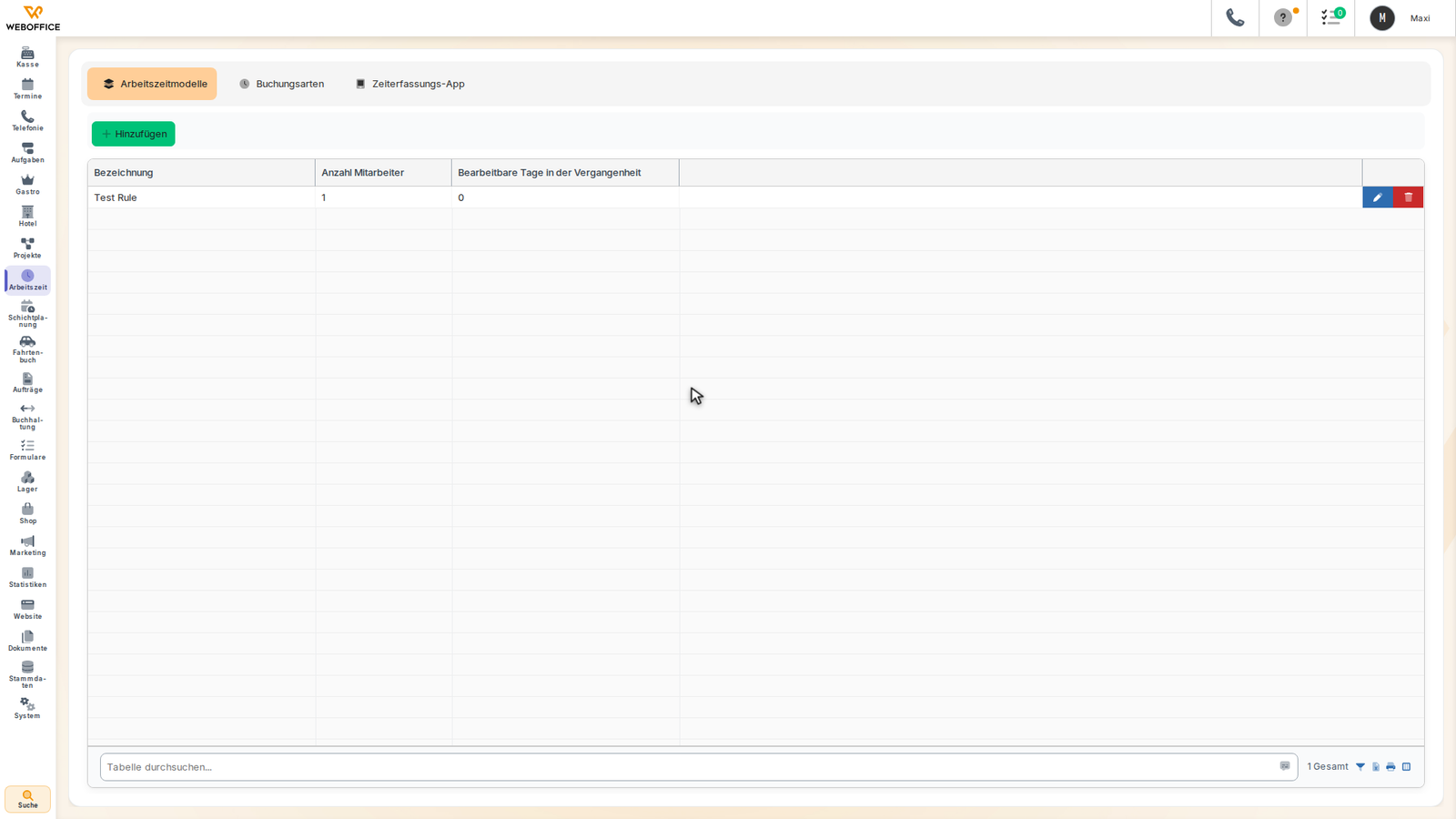Open the Kasse module in sidebar

(27, 56)
